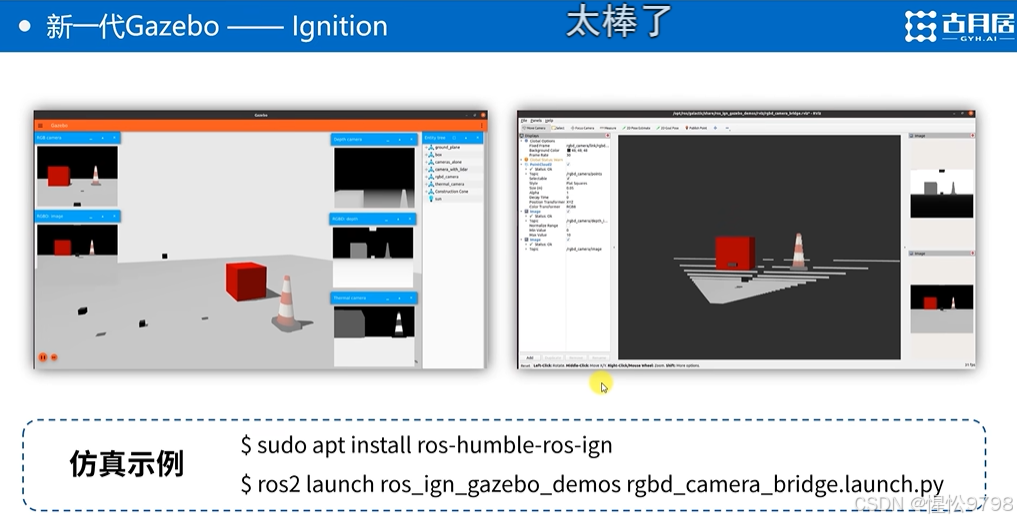Open the RViz Help menu

tap(549, 121)
